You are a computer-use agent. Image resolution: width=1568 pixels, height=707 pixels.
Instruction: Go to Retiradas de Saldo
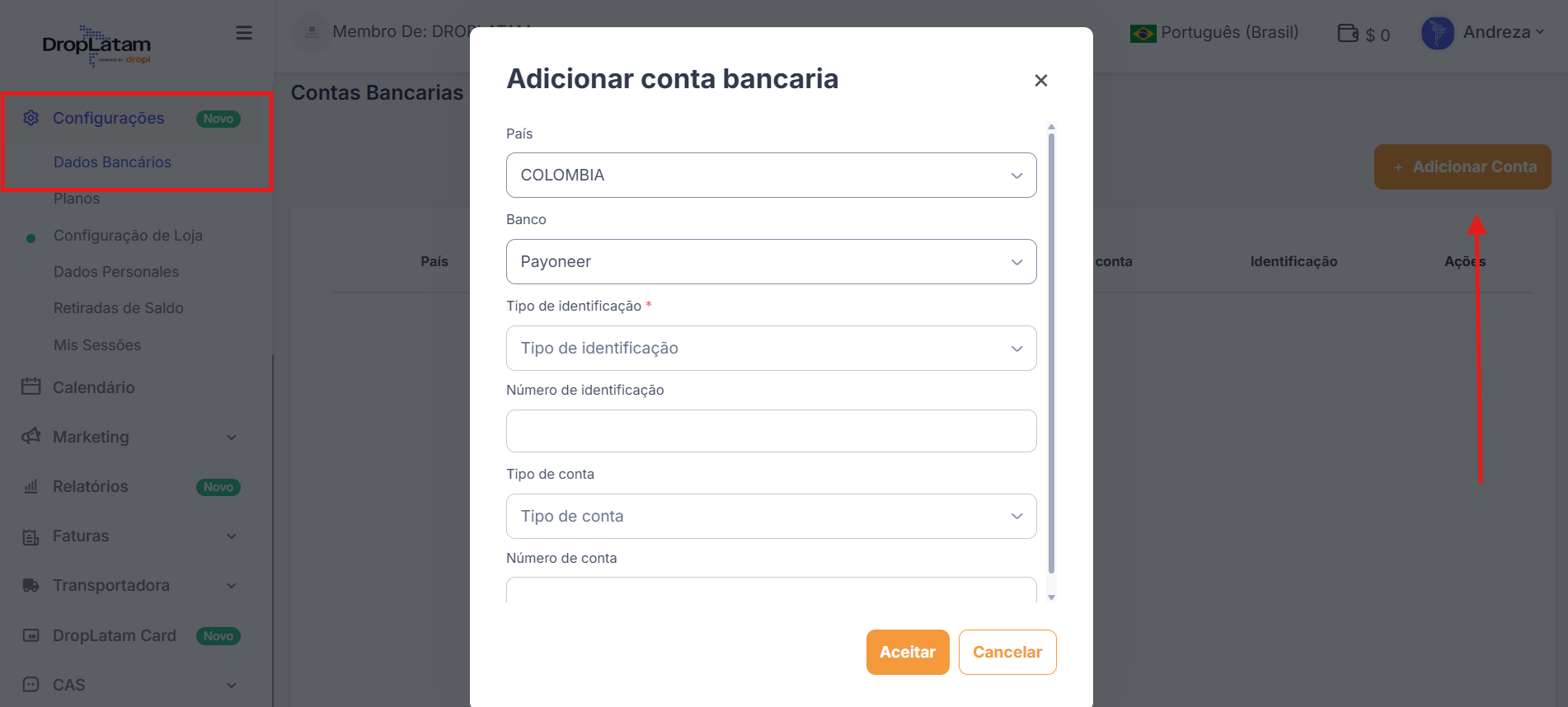tap(119, 308)
